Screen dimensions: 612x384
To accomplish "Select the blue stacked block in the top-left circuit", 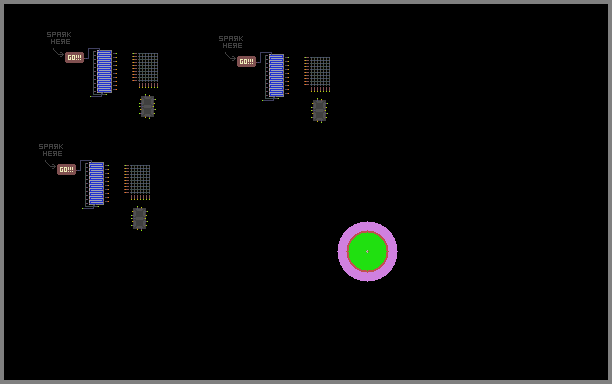I will click(104, 71).
